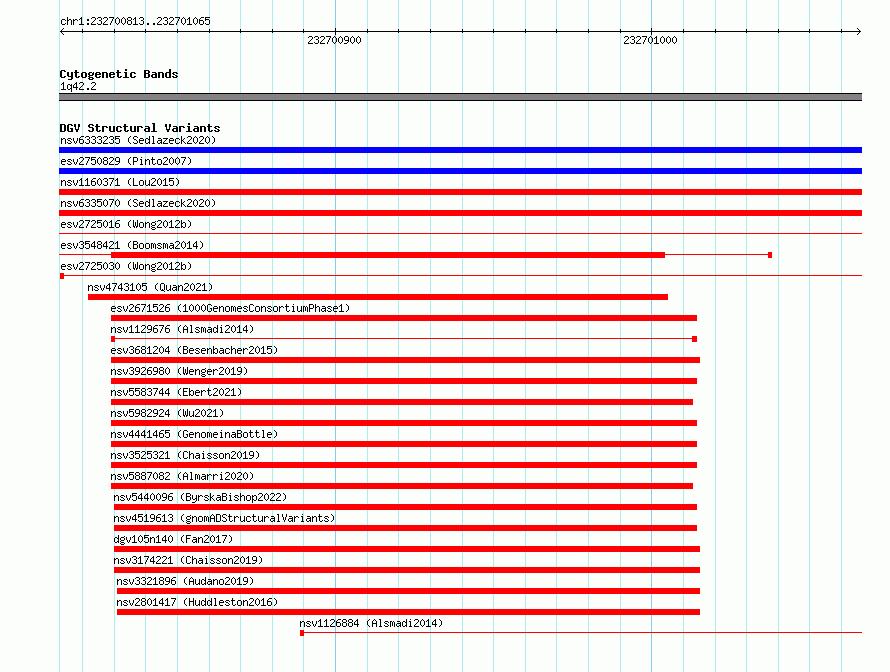Click the gray 1q42.2 cytogenetic band bar
This screenshot has width=890, height=672.
[460, 97]
